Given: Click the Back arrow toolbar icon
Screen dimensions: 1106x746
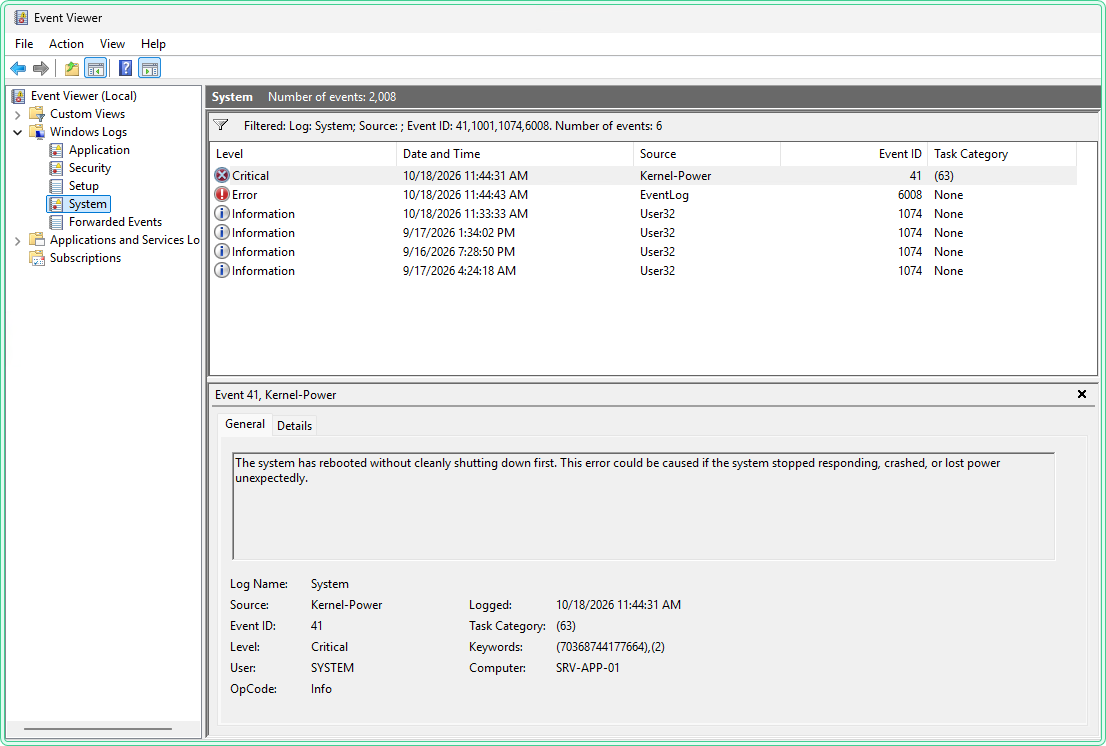Looking at the screenshot, I should point(18,68).
